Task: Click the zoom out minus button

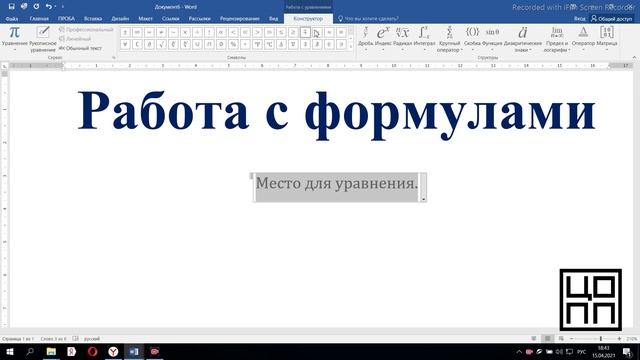Action: coord(571,339)
